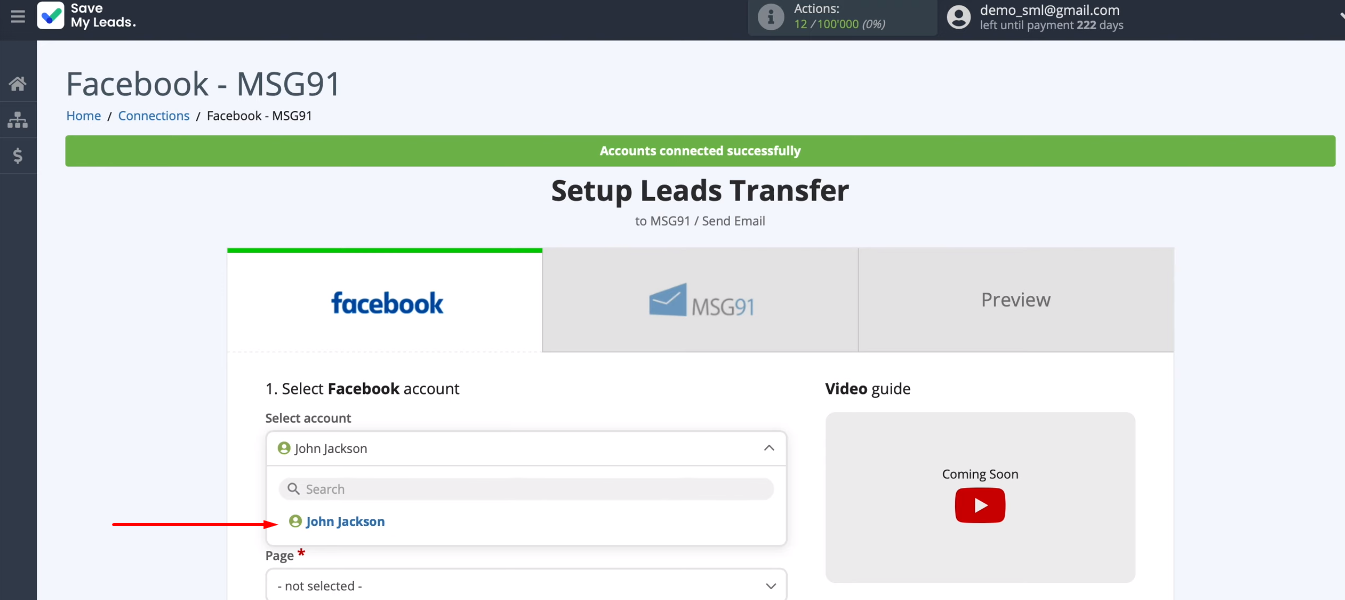The height and width of the screenshot is (600, 1345).
Task: Click the Facebook - MSG91 breadcrumb text
Action: pyautogui.click(x=260, y=116)
